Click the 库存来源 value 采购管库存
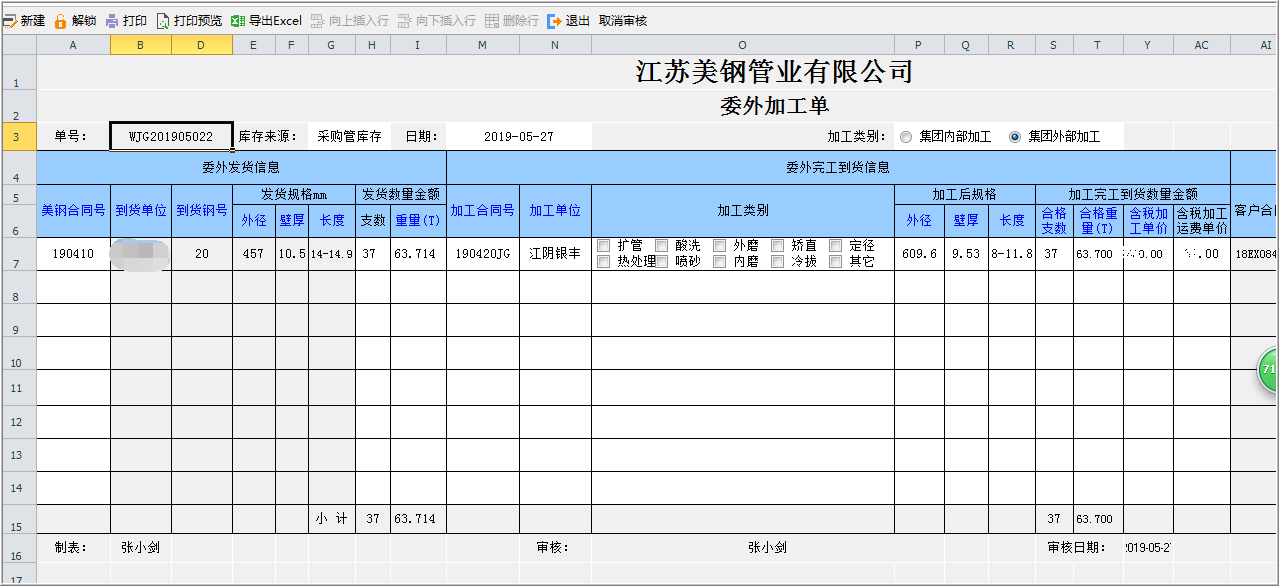The height and width of the screenshot is (586, 1279). point(350,137)
